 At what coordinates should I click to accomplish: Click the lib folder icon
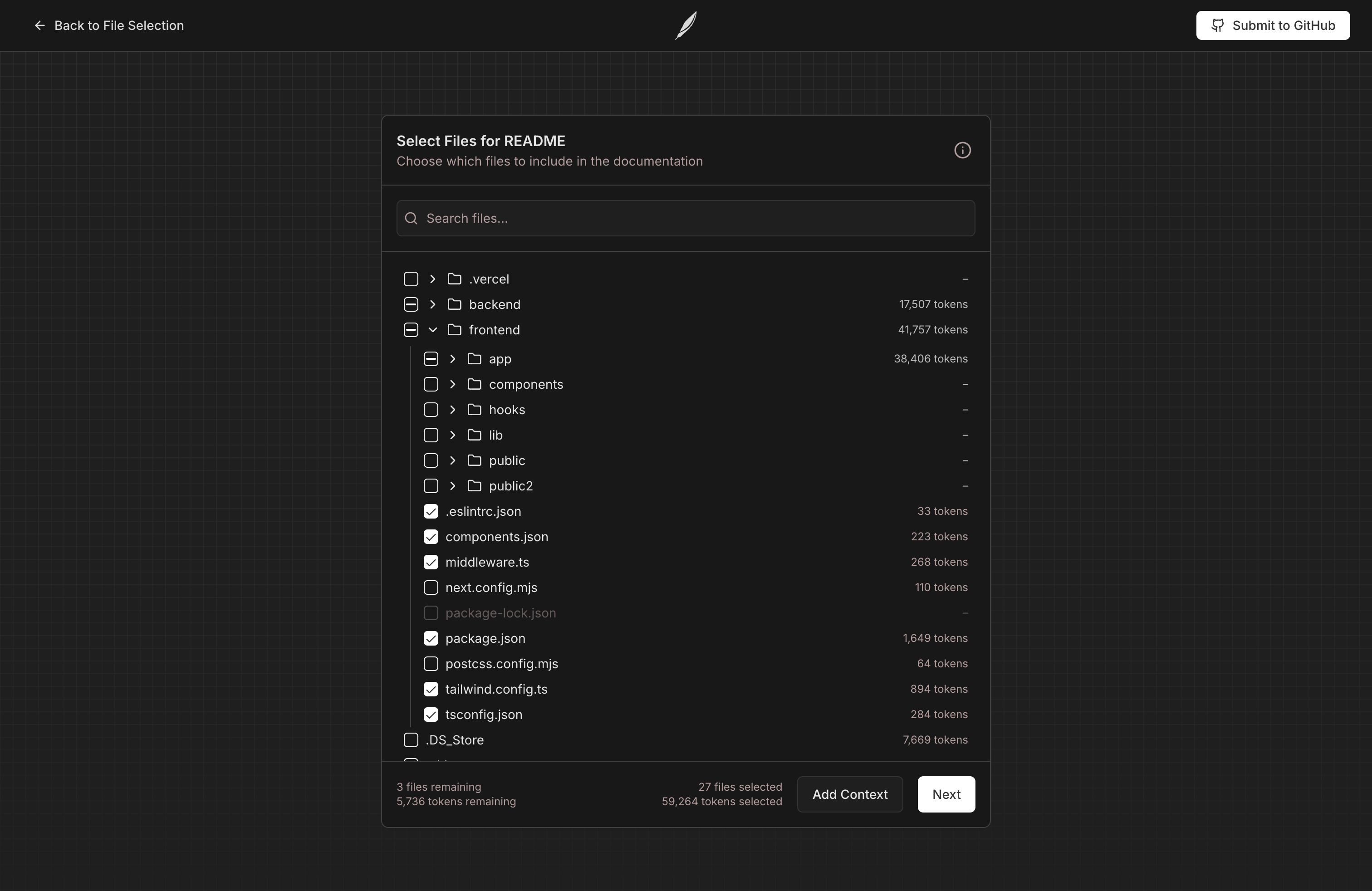[475, 435]
